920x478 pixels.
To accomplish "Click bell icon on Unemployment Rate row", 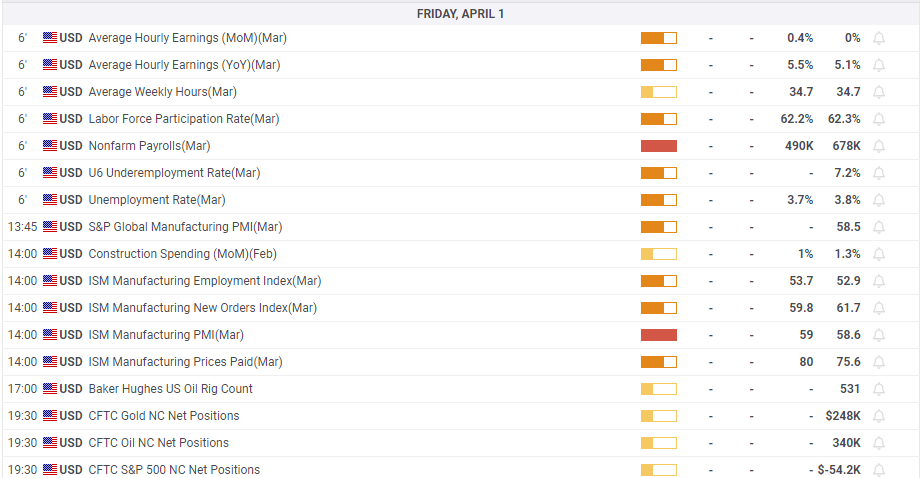I will coord(879,200).
